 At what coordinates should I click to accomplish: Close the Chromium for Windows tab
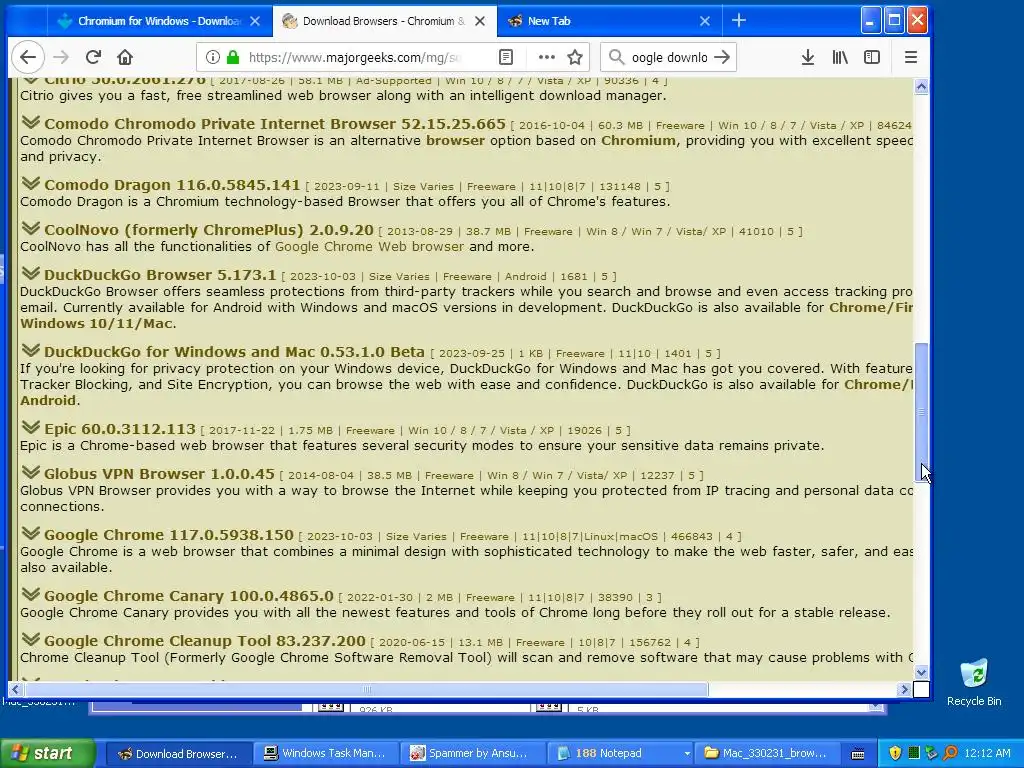tap(255, 21)
